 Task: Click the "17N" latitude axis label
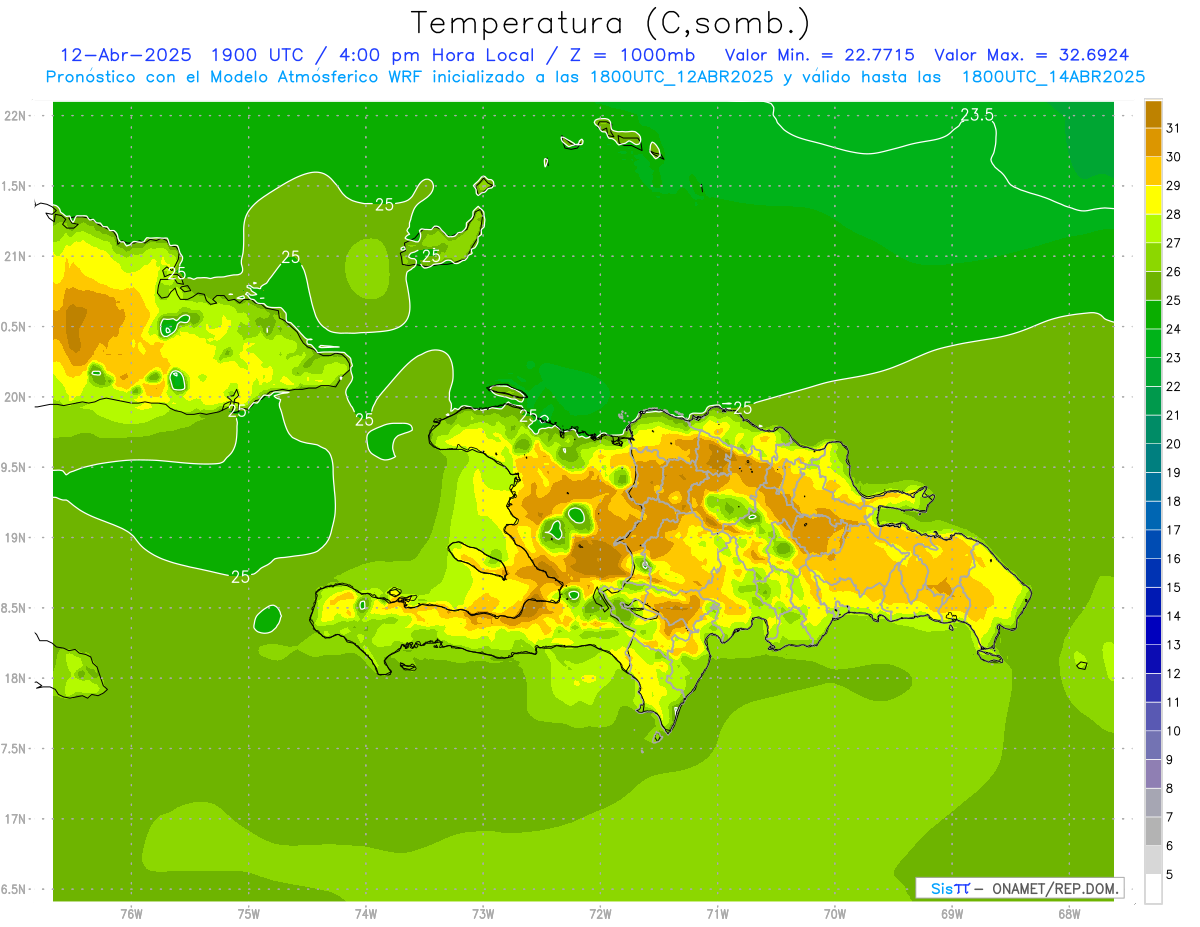[x=15, y=819]
